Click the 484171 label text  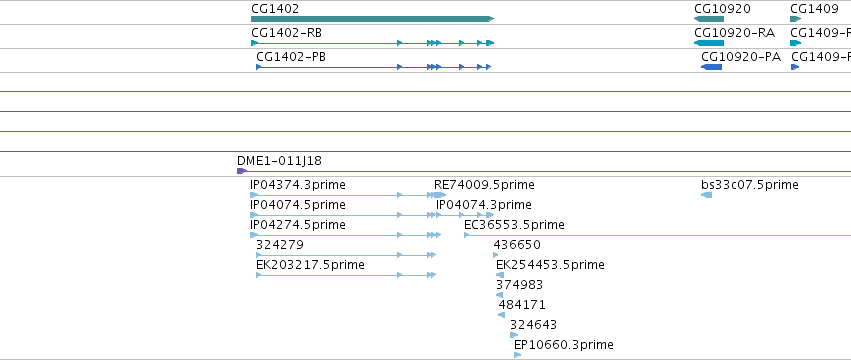tap(522, 305)
